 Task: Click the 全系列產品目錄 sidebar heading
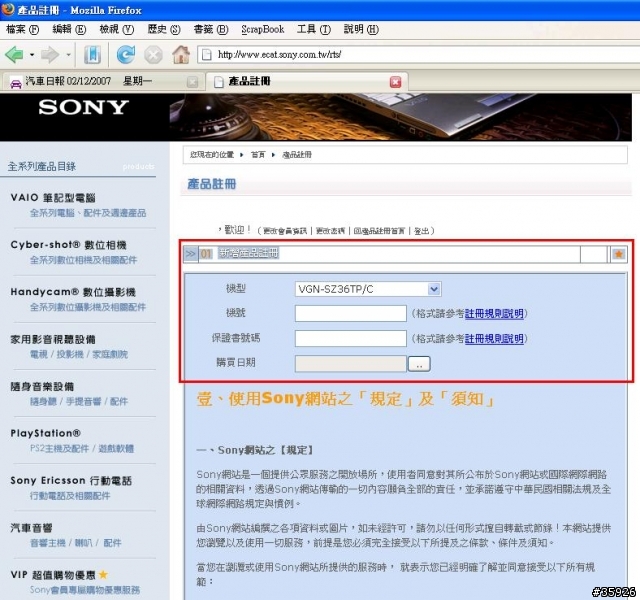coord(42,167)
